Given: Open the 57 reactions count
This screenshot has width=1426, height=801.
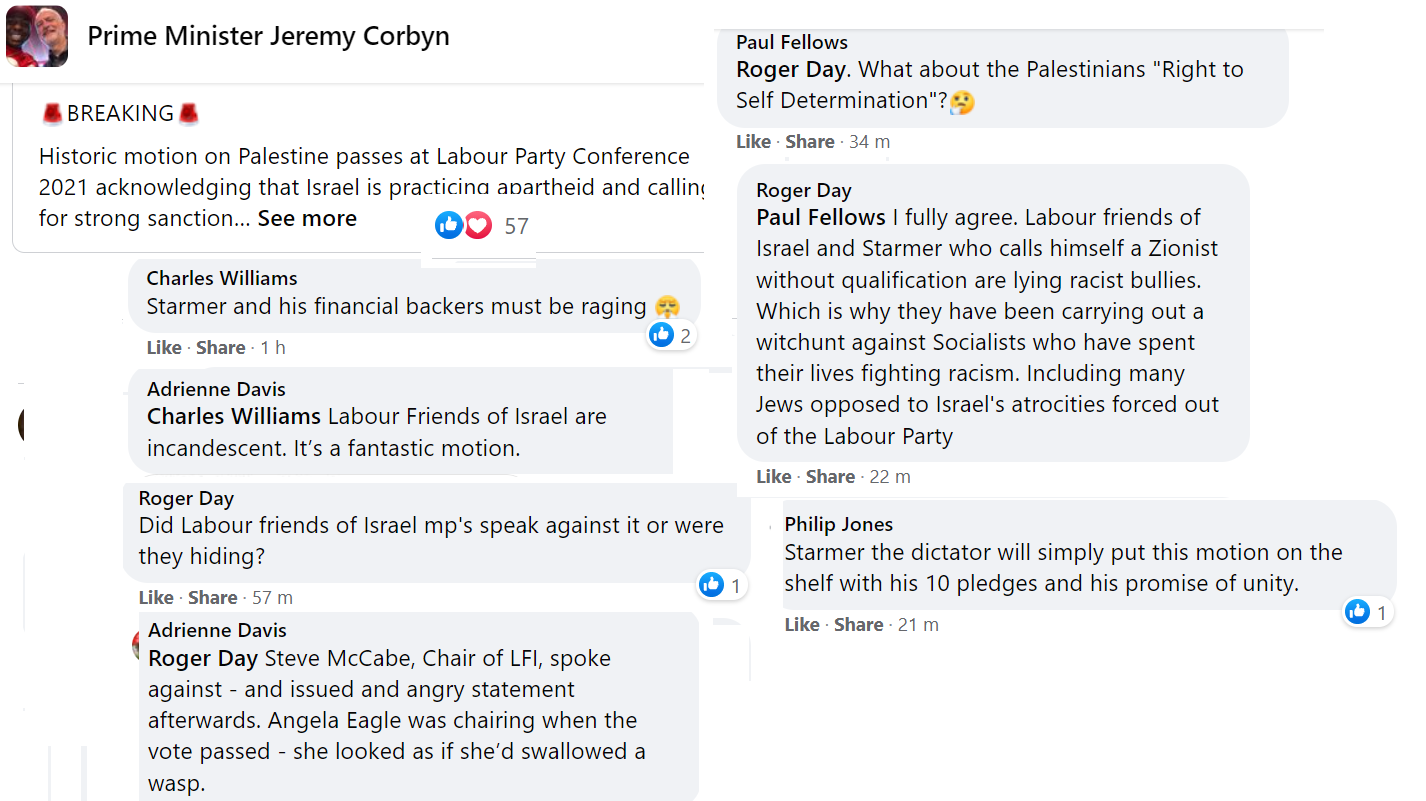Looking at the screenshot, I should coord(516,226).
